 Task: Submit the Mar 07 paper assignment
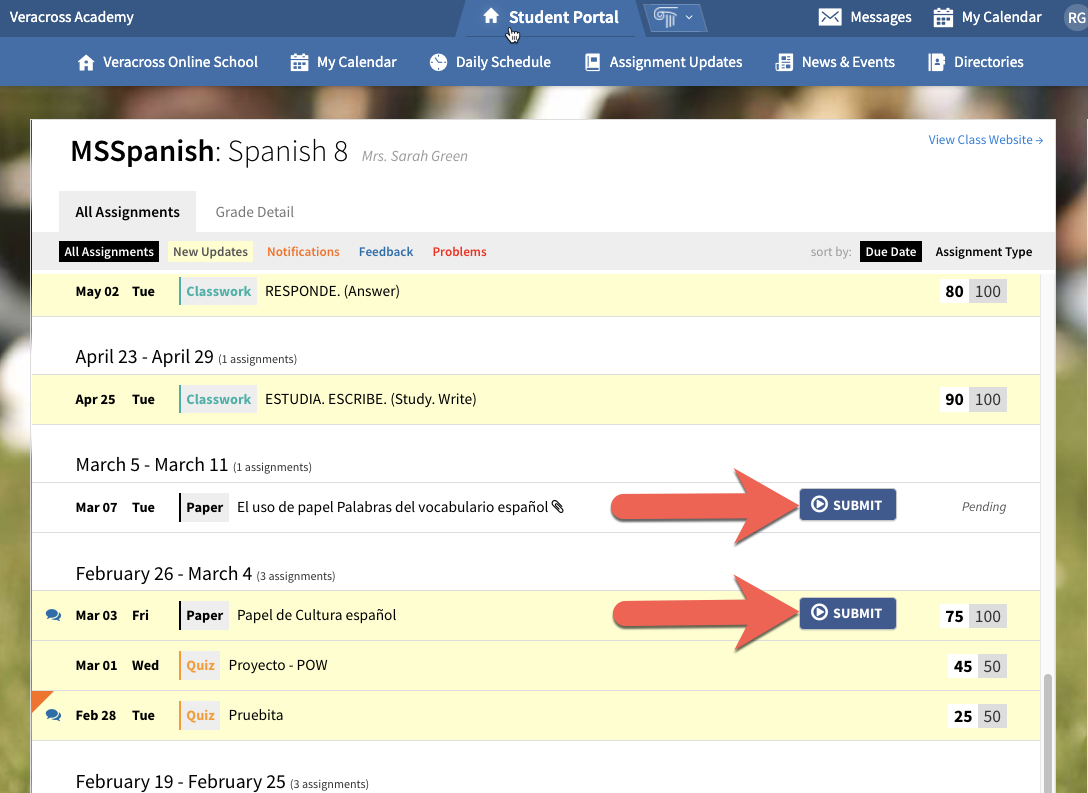(847, 504)
